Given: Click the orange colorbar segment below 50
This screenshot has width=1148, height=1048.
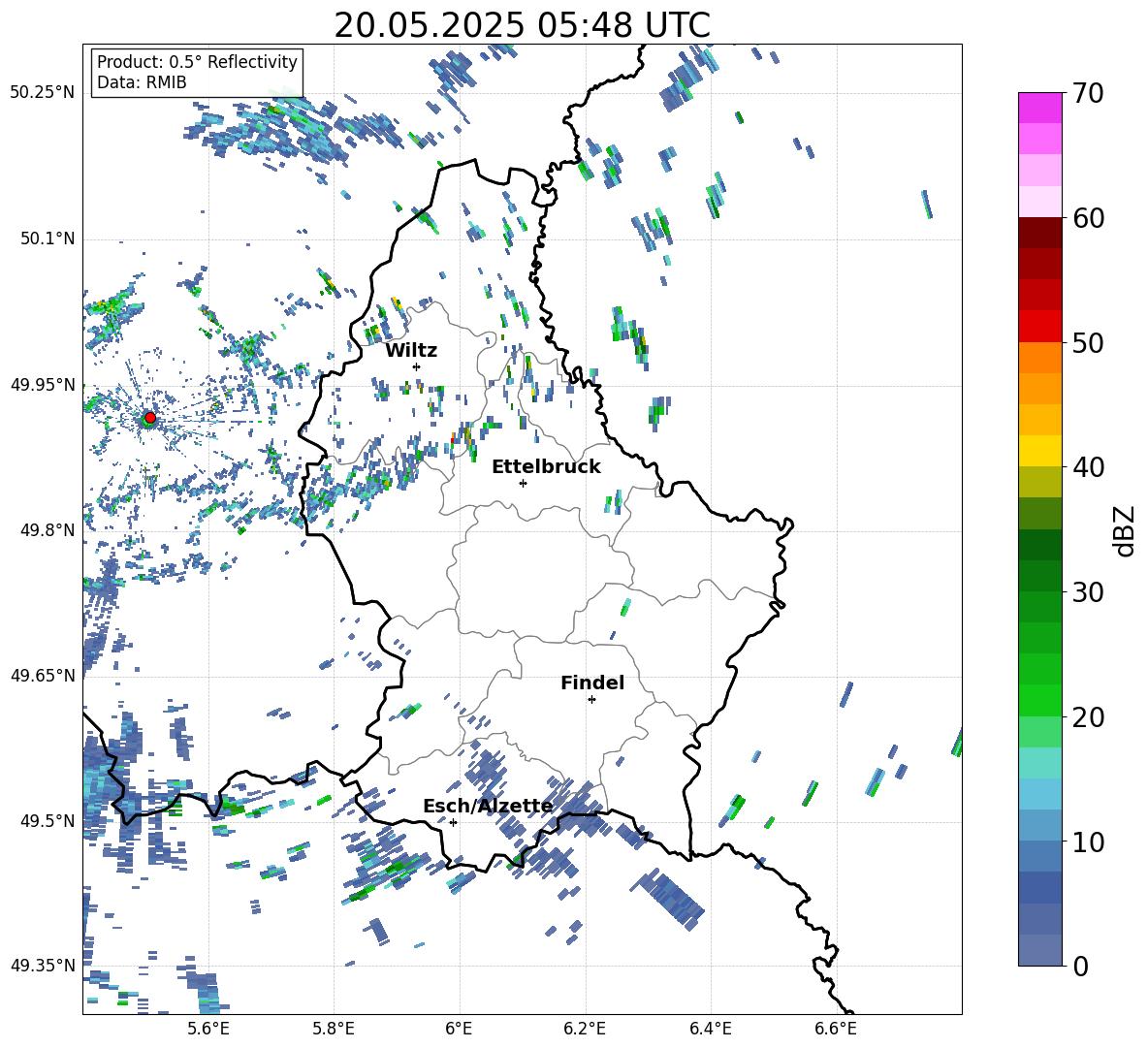Looking at the screenshot, I should pos(1040,358).
